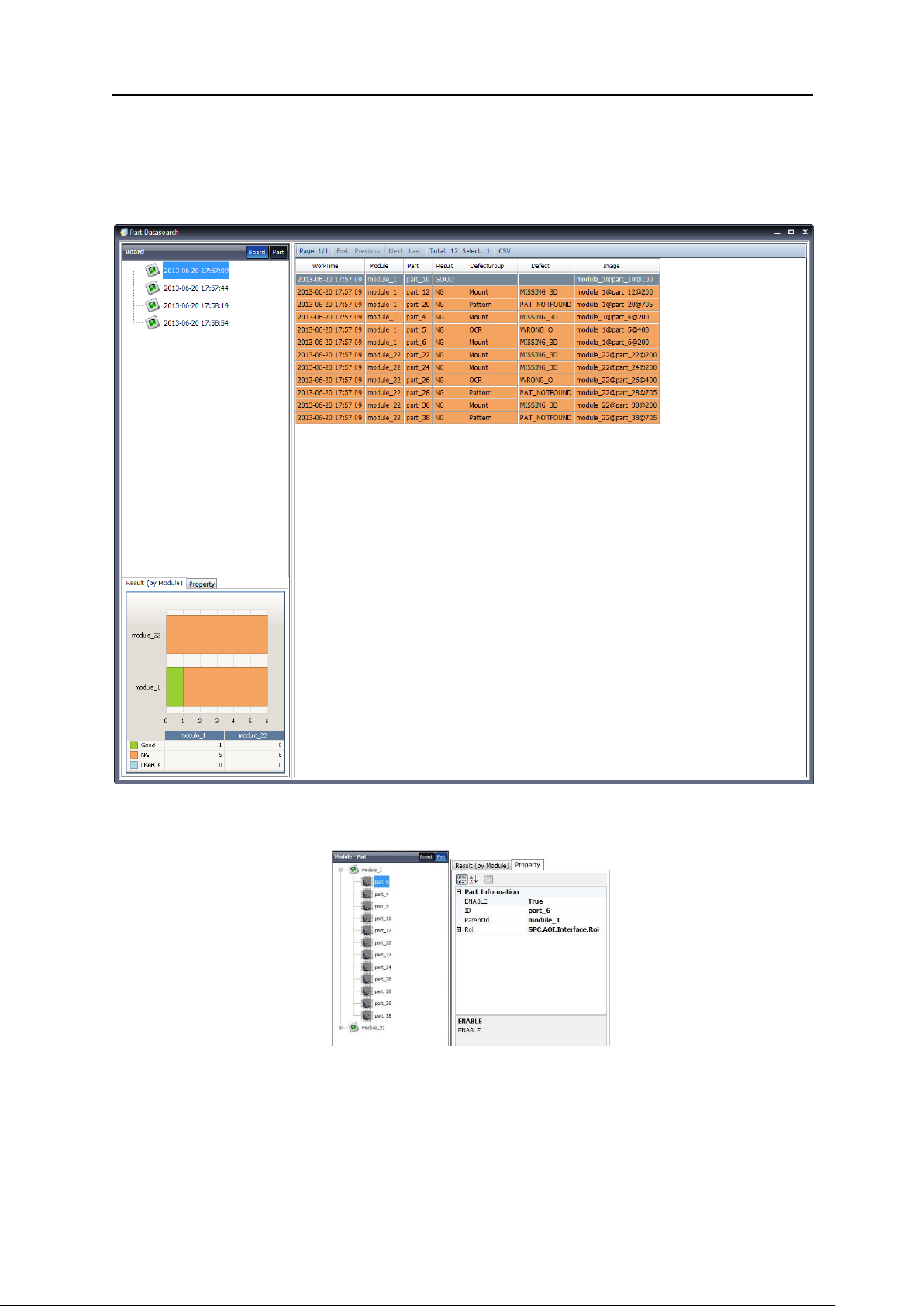Click the module_22 board icon in Module - Part tree
The height and width of the screenshot is (1306, 924).
[x=354, y=1028]
